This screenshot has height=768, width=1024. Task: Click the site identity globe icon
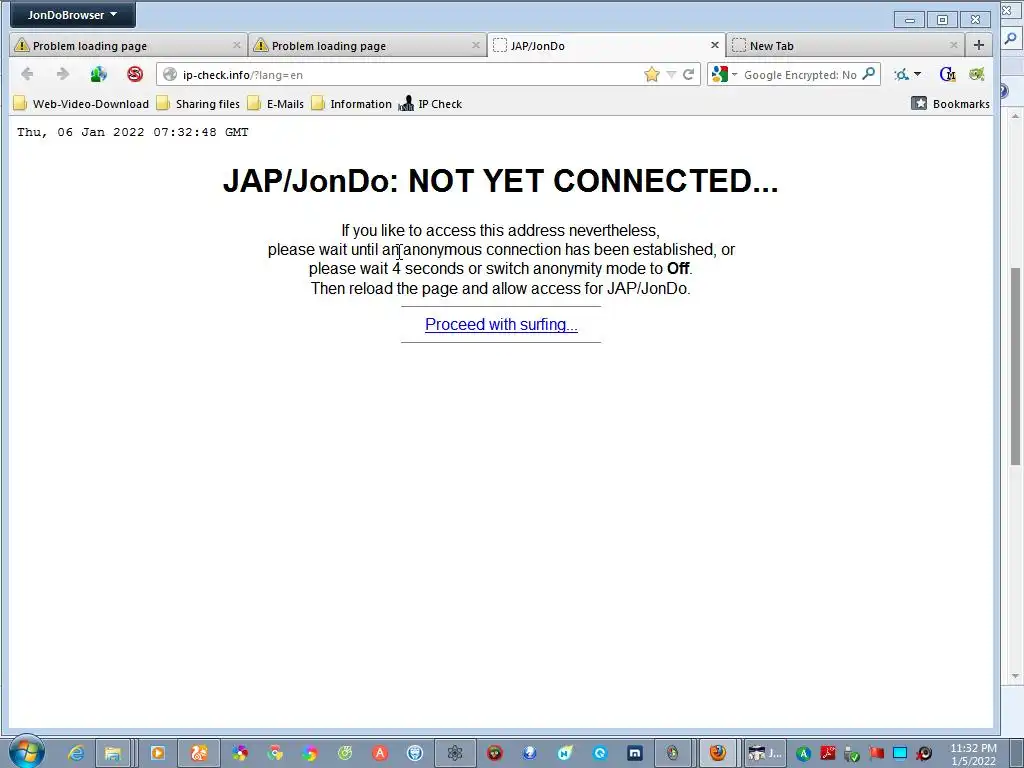click(x=170, y=74)
